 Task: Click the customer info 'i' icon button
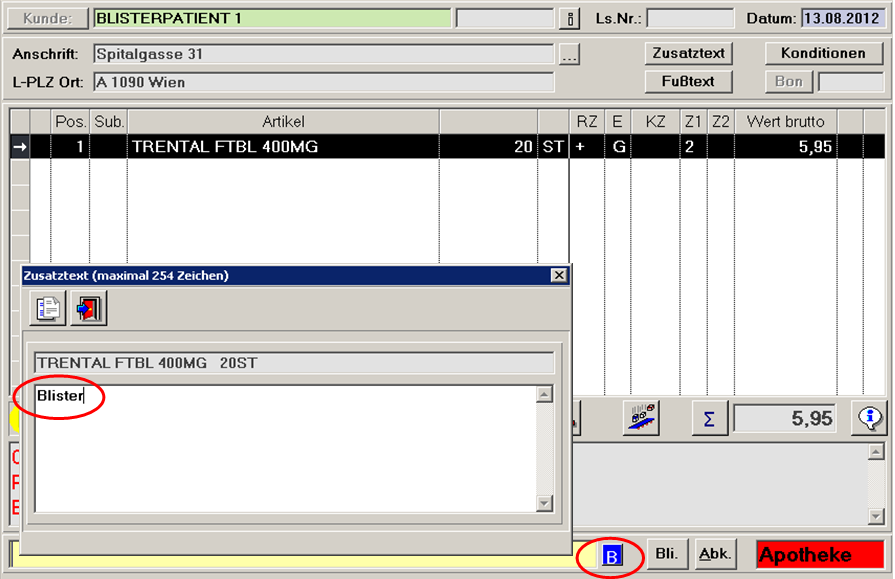(x=571, y=19)
